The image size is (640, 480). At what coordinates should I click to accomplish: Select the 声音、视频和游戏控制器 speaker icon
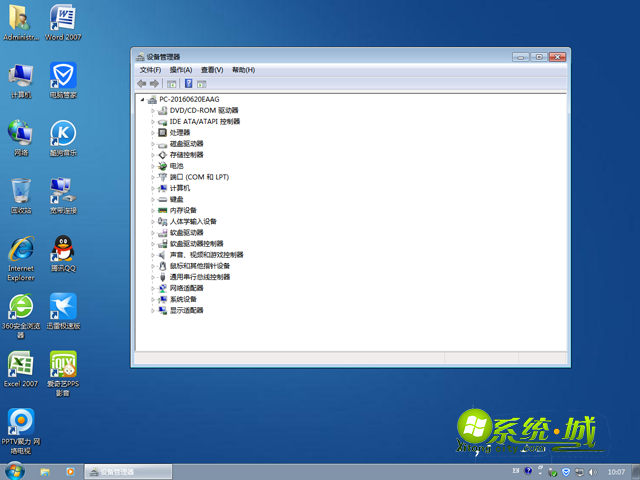tap(162, 255)
